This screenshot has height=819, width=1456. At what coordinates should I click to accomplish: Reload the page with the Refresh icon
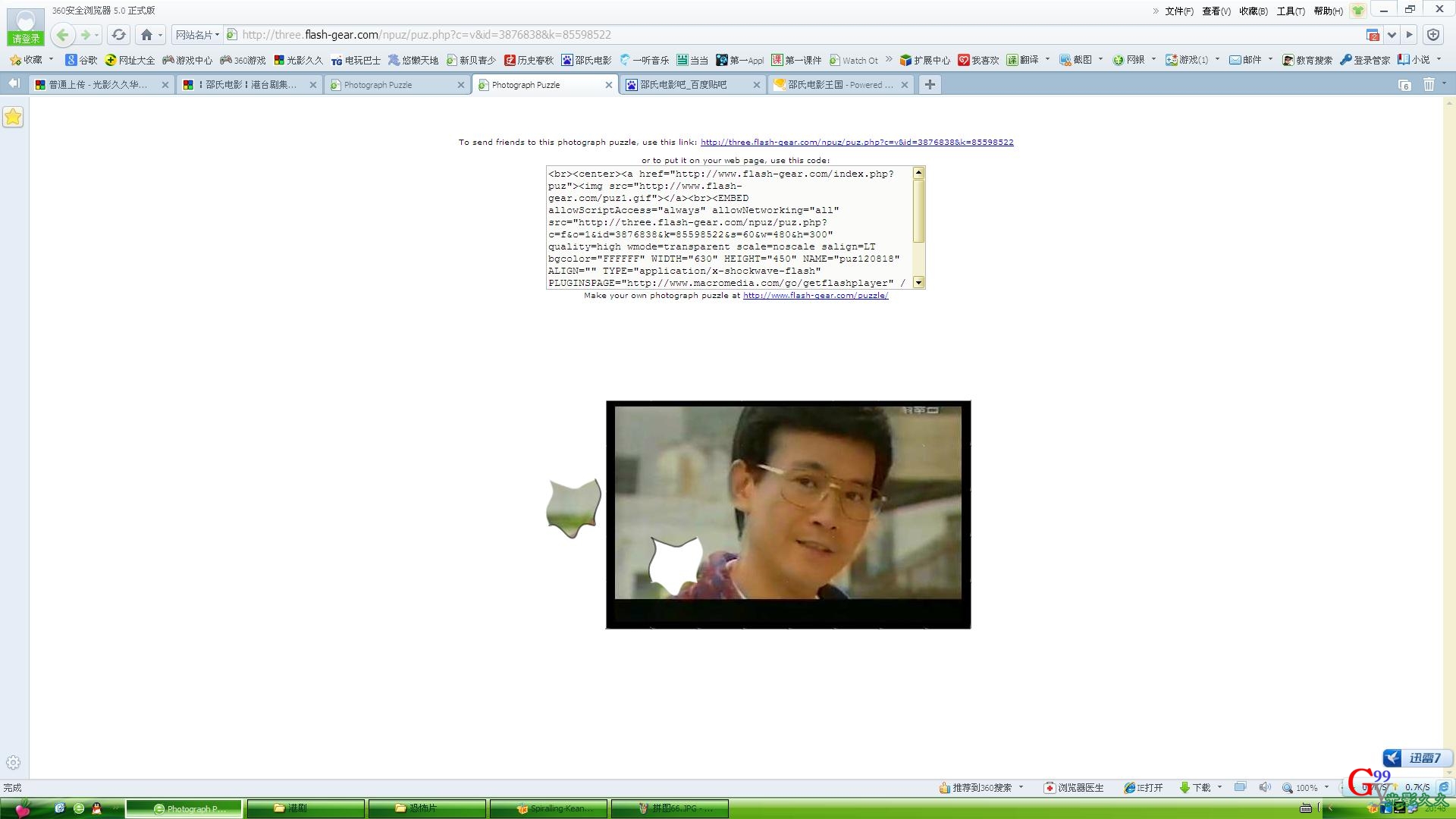pos(118,35)
